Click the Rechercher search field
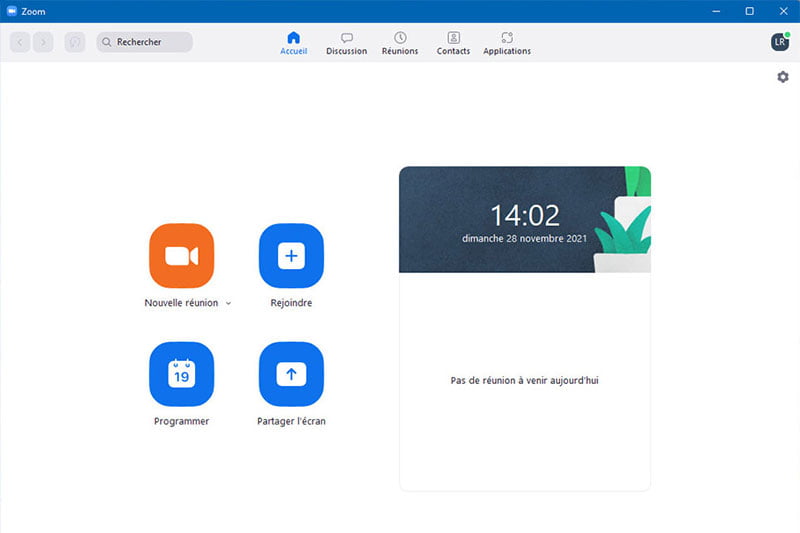The image size is (800, 533). click(x=144, y=42)
